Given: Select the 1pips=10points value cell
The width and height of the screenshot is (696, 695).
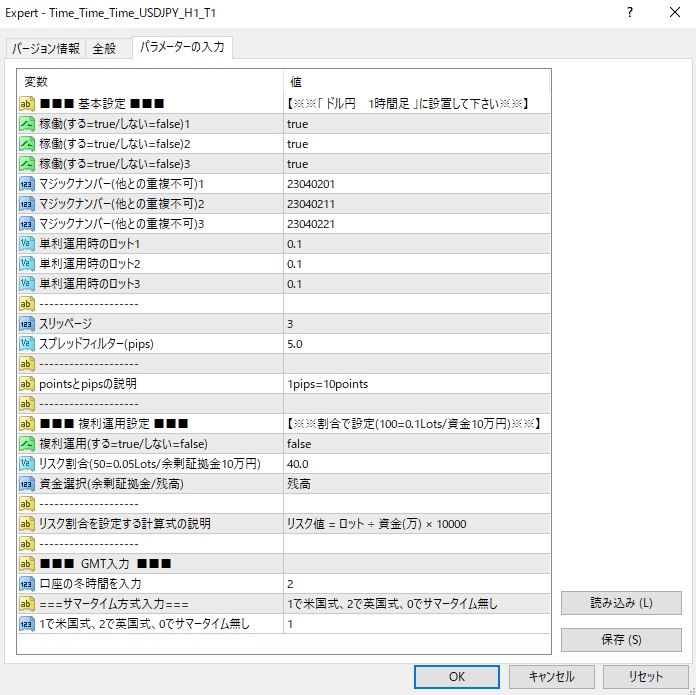Looking at the screenshot, I should [x=416, y=384].
